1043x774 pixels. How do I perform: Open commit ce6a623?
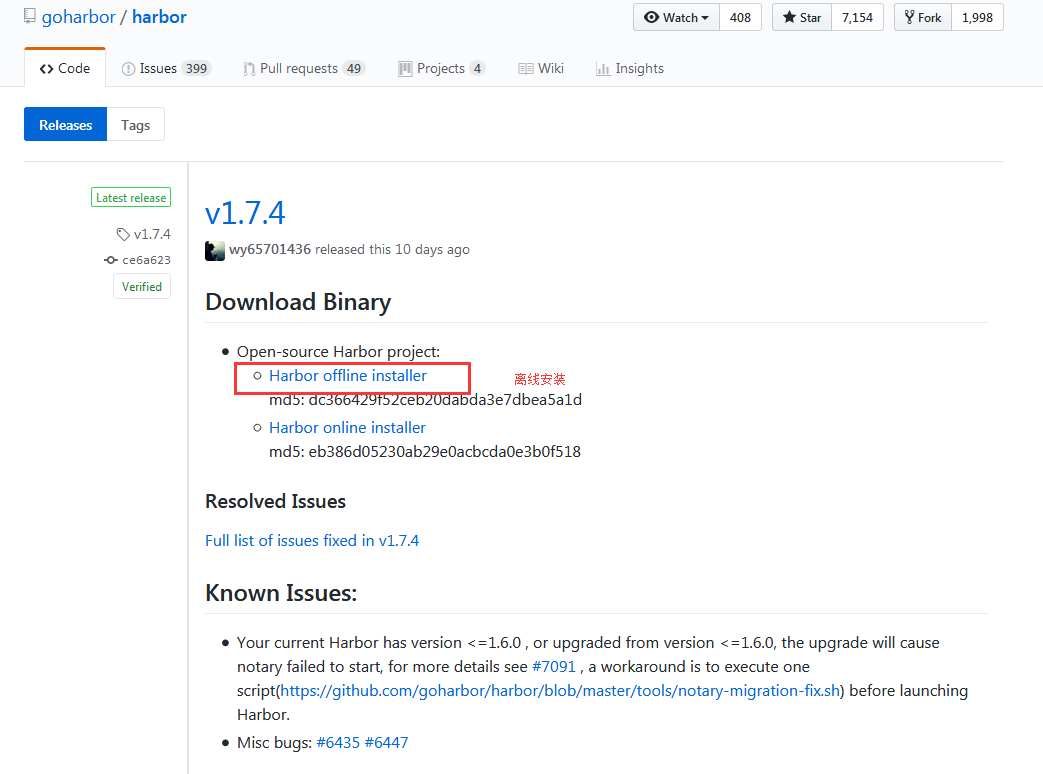click(x=146, y=260)
